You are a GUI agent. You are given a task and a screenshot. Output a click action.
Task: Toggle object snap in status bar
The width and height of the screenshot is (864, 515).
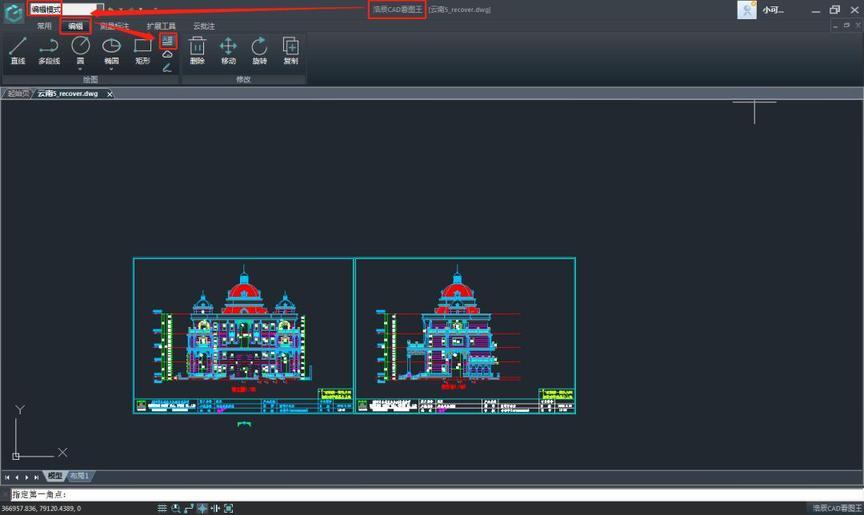(x=228, y=509)
